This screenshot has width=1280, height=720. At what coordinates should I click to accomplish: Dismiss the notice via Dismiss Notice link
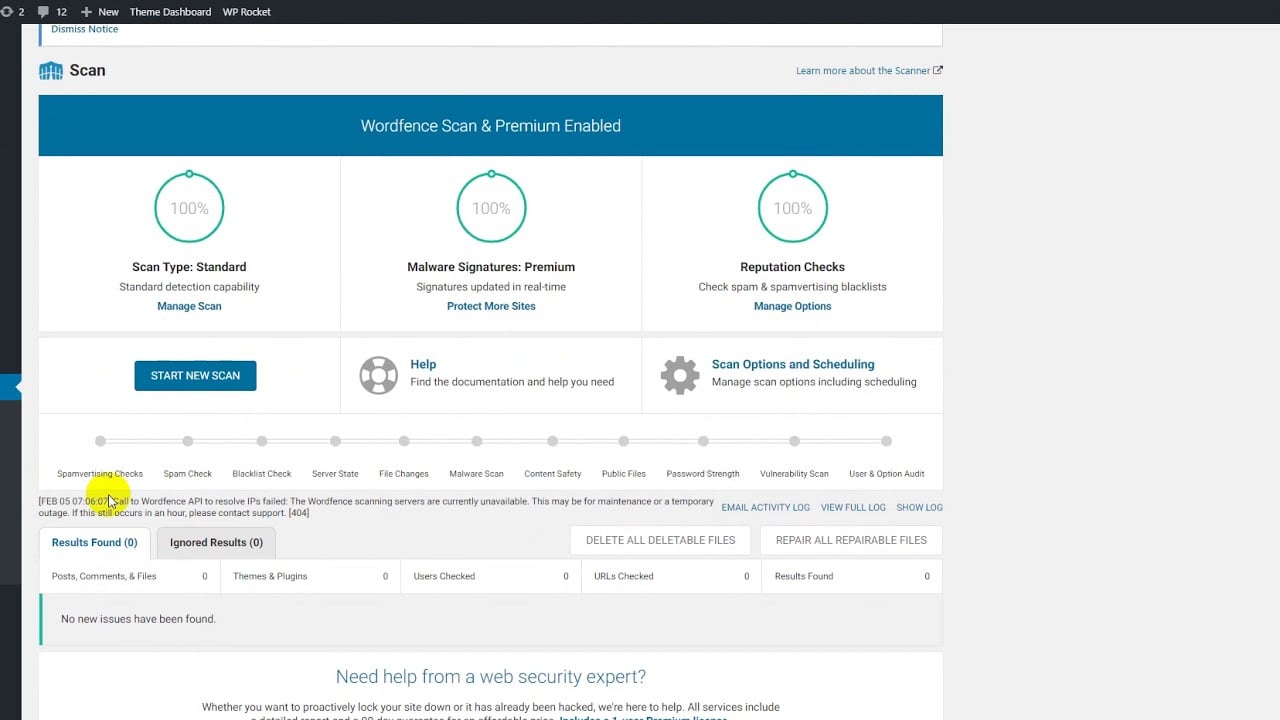[x=85, y=29]
